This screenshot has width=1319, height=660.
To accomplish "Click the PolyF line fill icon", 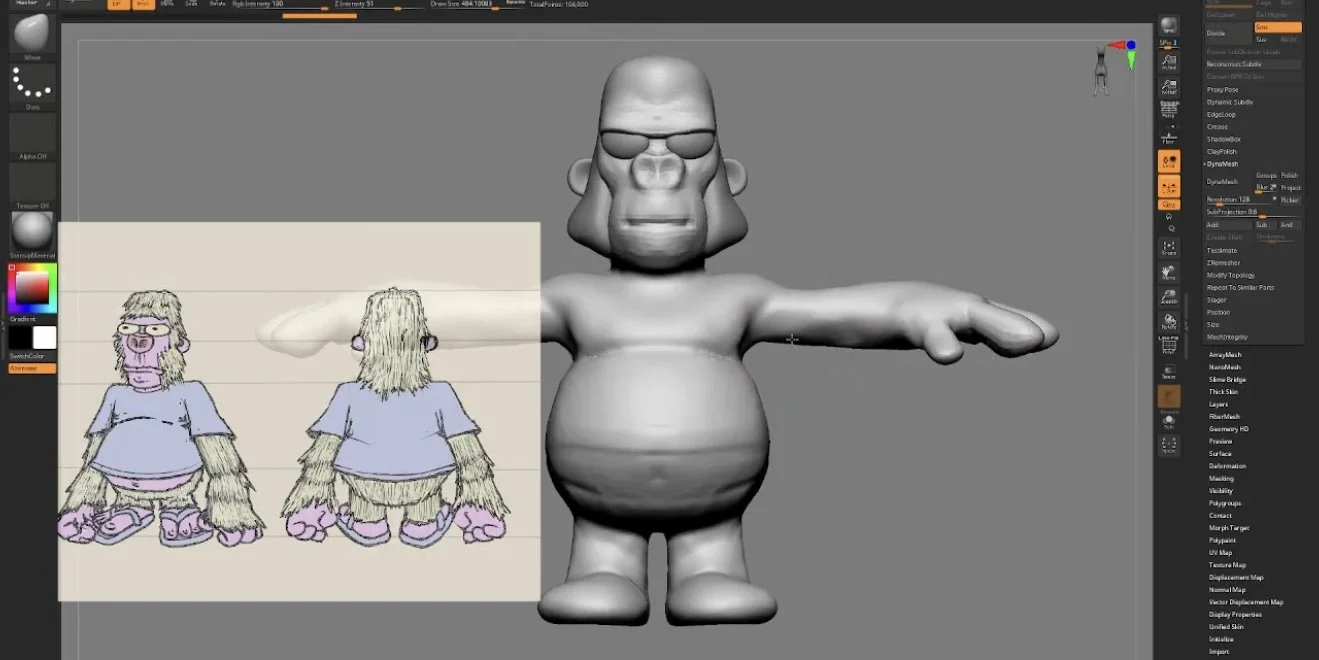I will (x=1168, y=347).
